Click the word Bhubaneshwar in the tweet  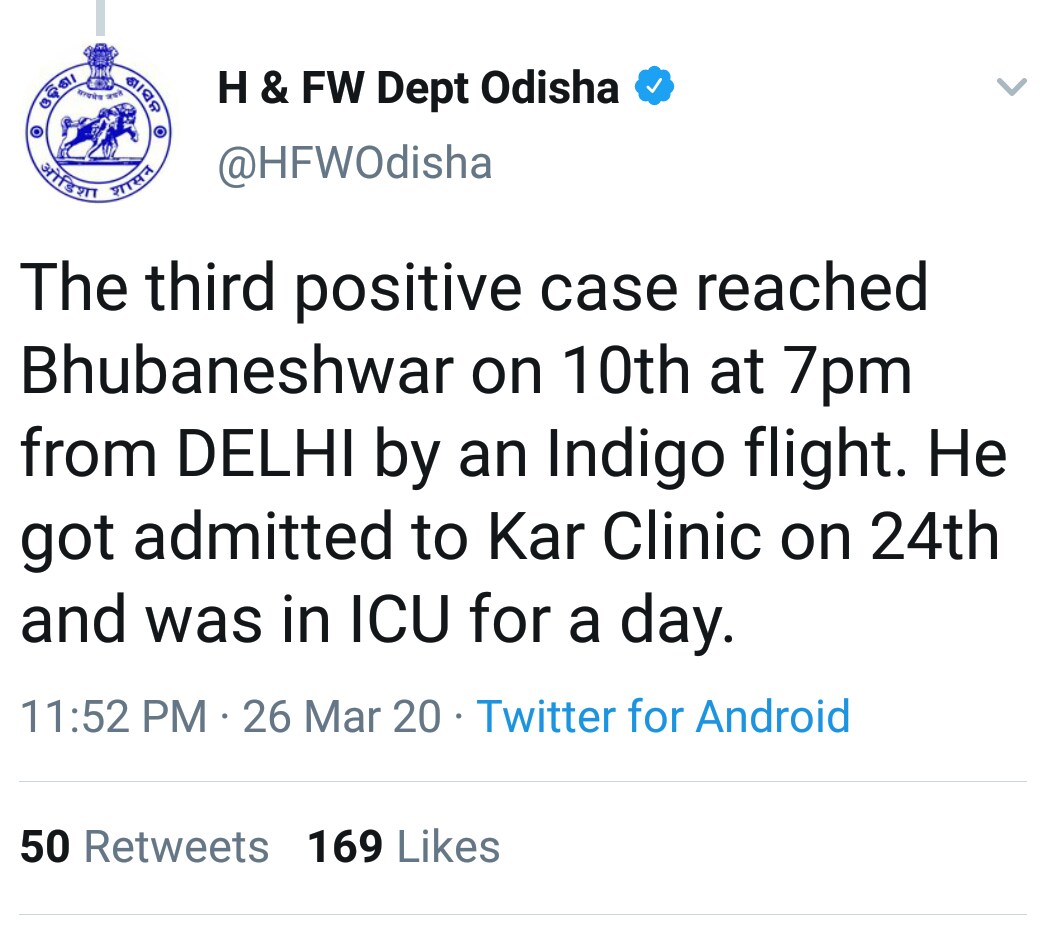[238, 371]
